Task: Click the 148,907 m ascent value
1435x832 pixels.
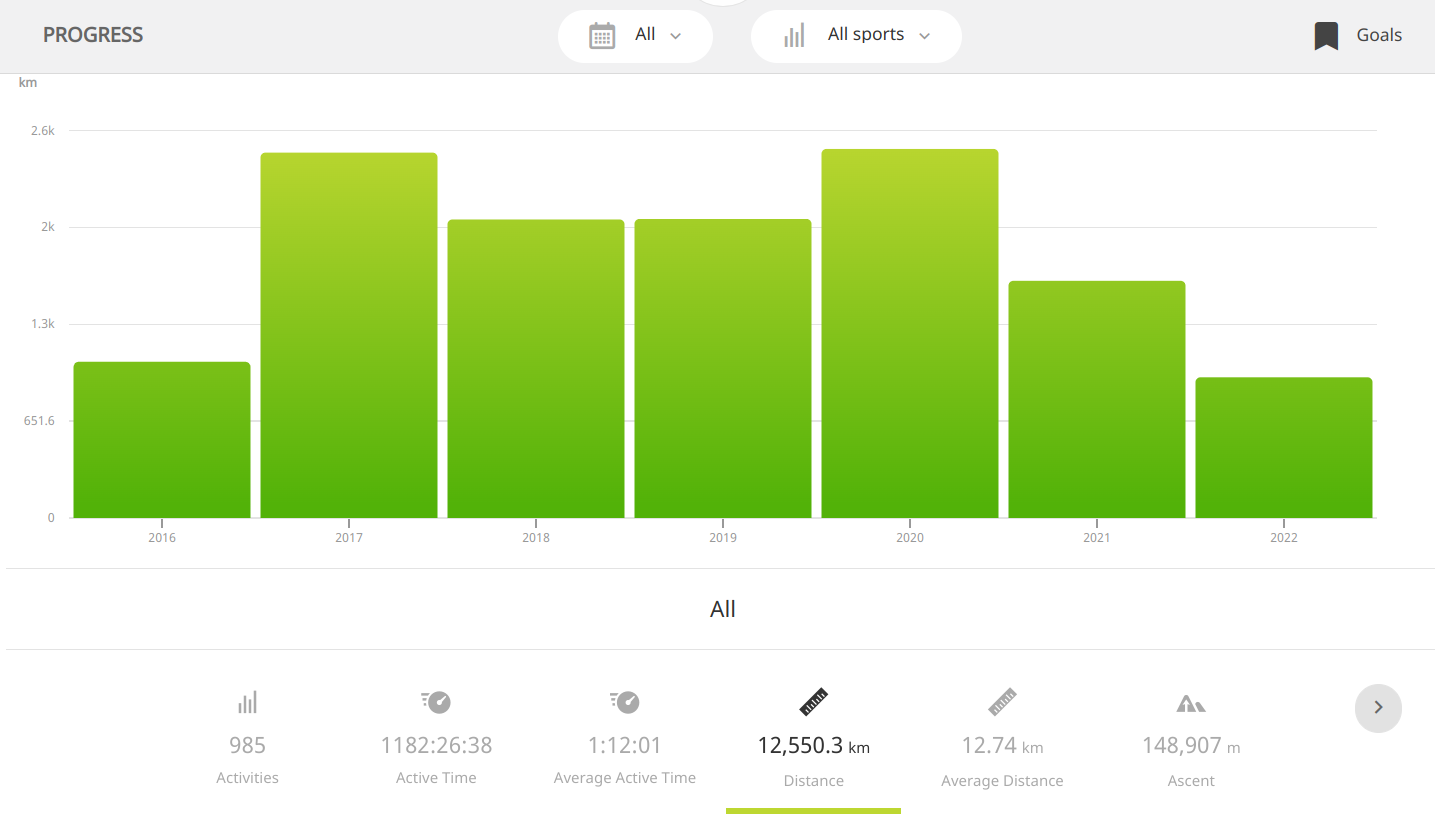Action: (x=1191, y=745)
